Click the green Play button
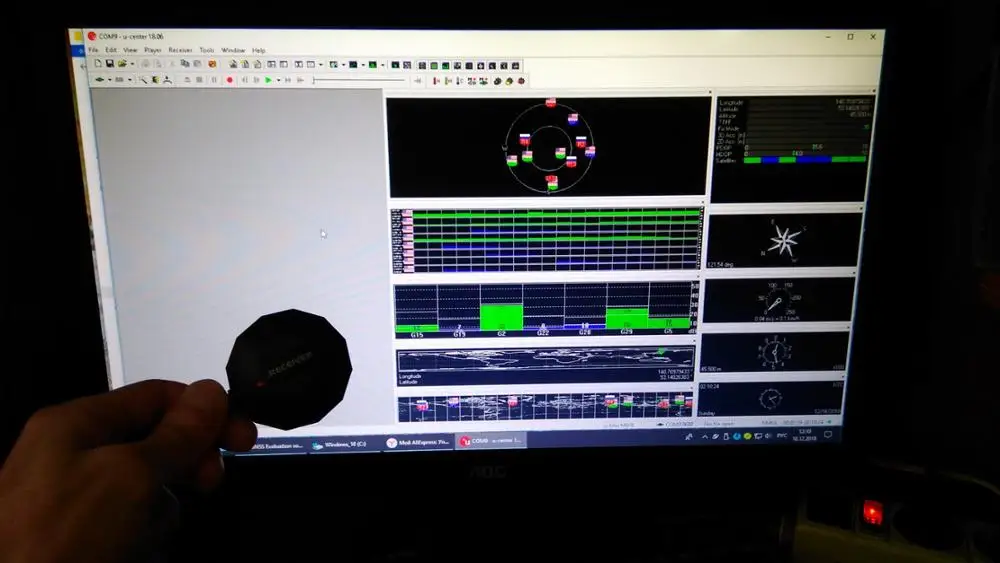1000x563 pixels. coord(268,80)
